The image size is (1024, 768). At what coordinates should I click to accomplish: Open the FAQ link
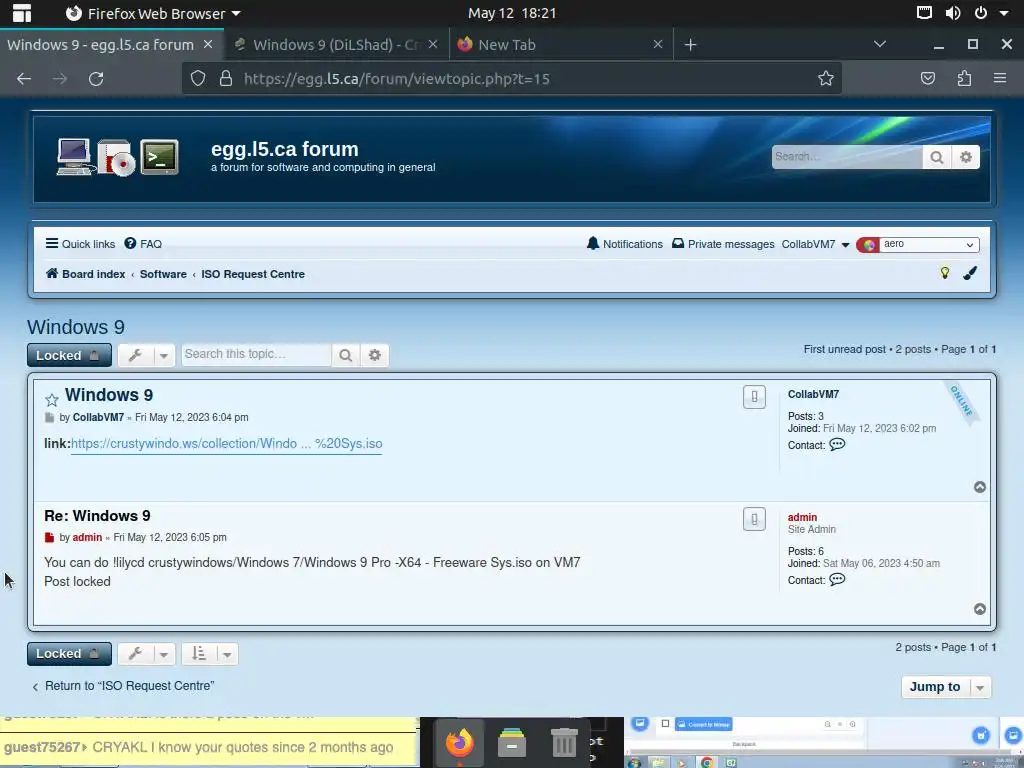click(143, 244)
